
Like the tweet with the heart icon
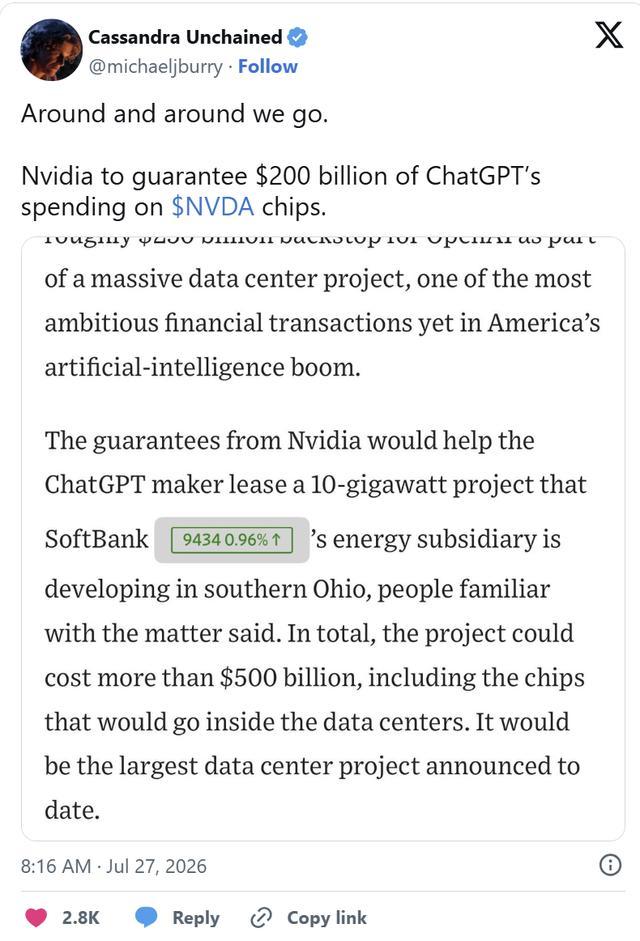(36, 918)
